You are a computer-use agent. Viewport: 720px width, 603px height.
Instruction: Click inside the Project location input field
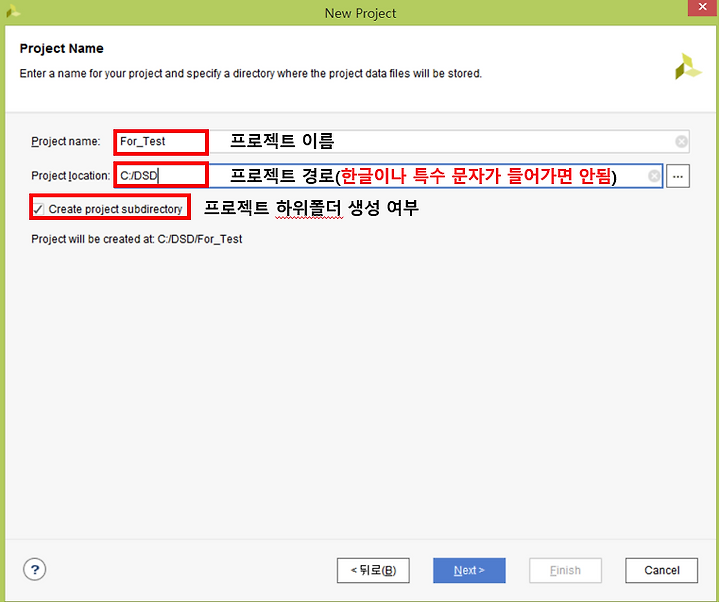click(x=388, y=176)
